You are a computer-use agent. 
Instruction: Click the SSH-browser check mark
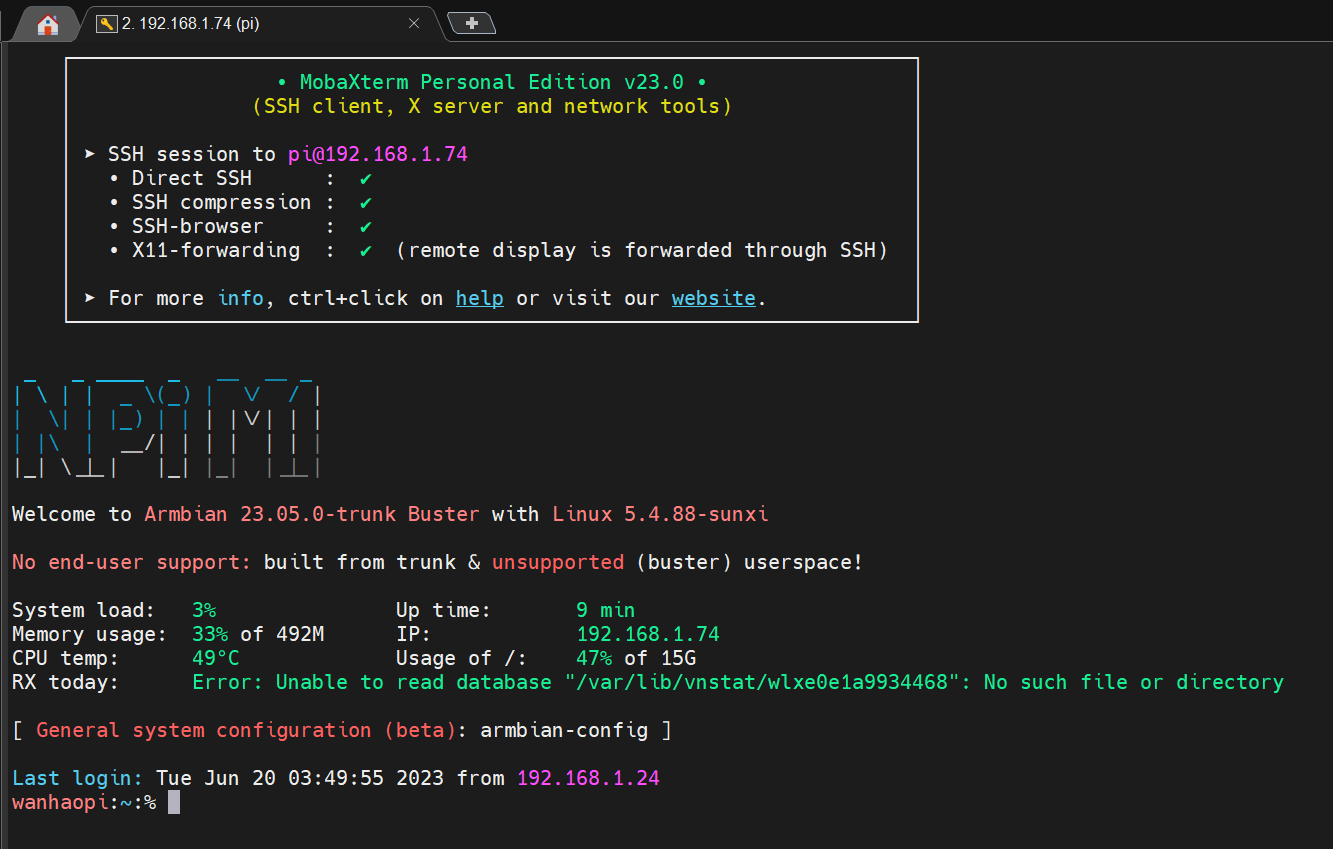click(366, 226)
